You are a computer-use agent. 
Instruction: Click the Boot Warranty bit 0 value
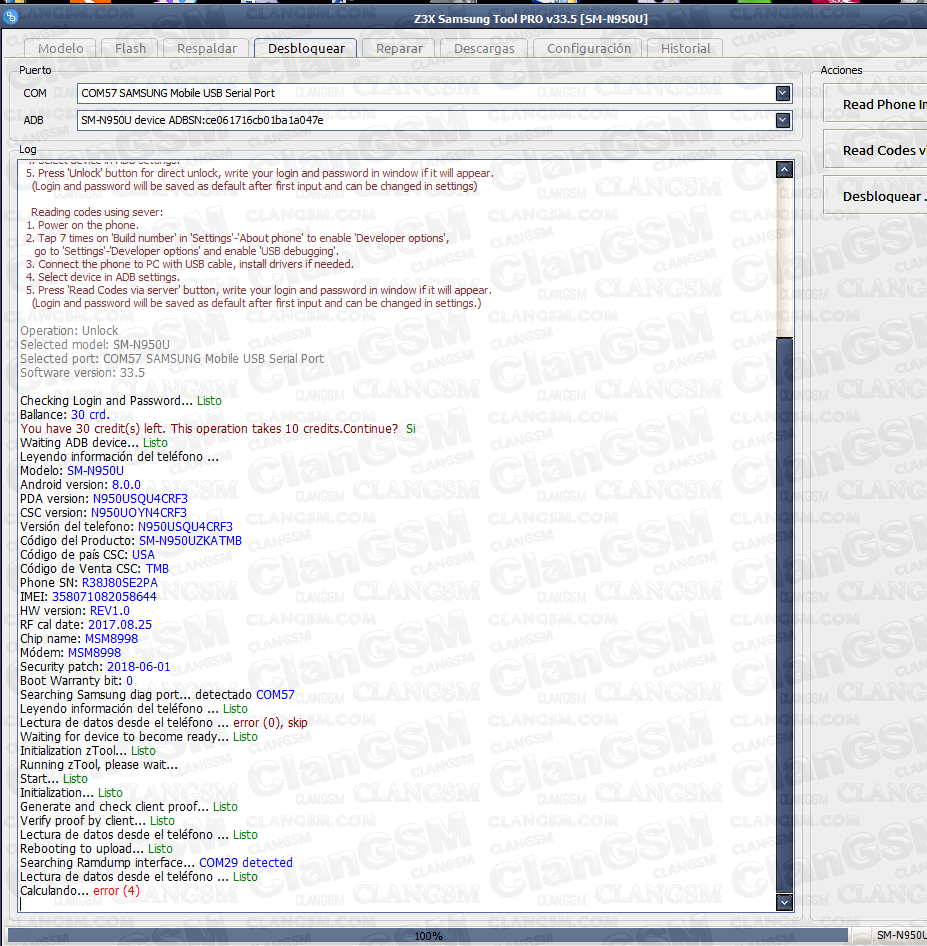click(x=129, y=681)
